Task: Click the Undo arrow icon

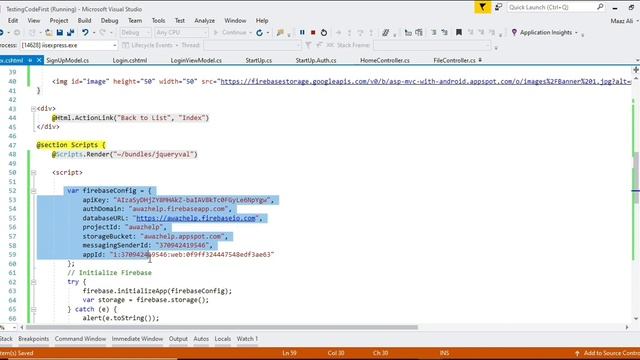Action: click(85, 32)
